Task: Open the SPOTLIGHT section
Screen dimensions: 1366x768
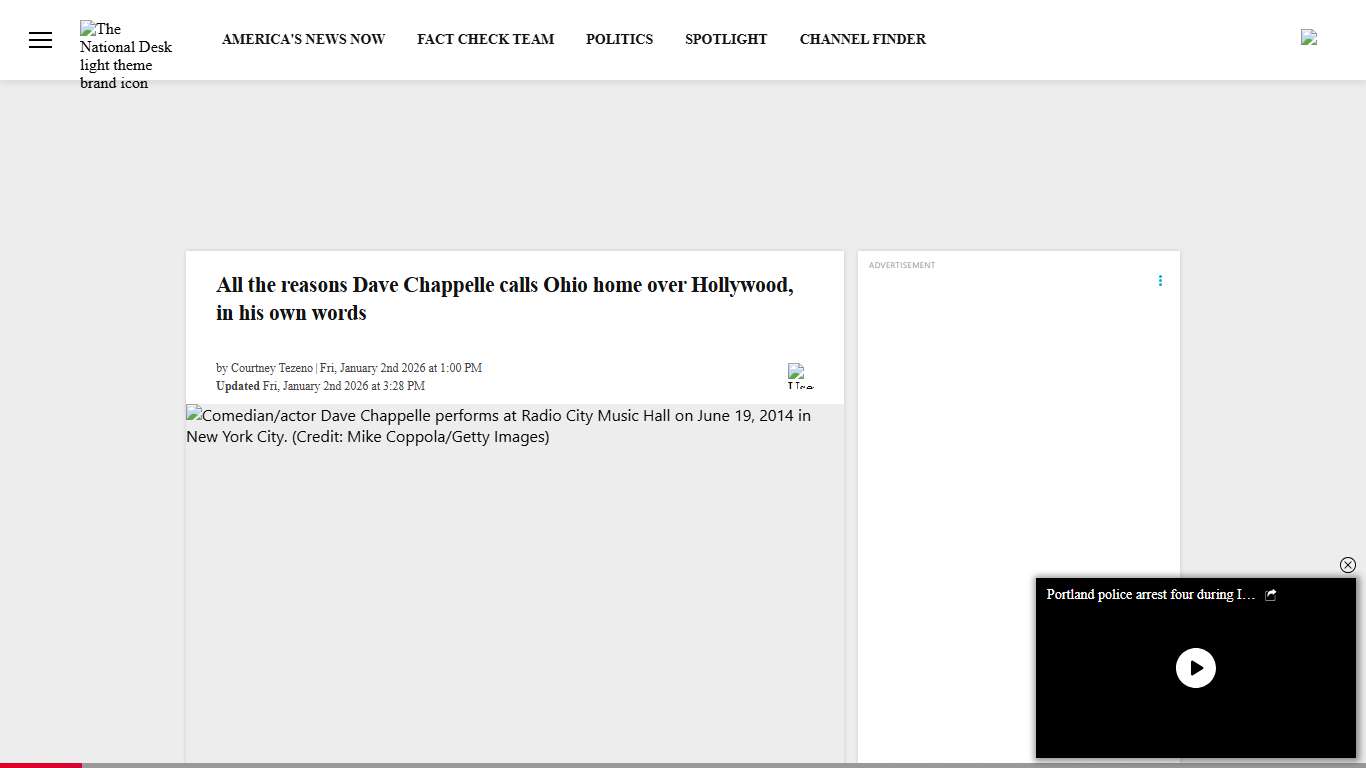Action: click(726, 39)
